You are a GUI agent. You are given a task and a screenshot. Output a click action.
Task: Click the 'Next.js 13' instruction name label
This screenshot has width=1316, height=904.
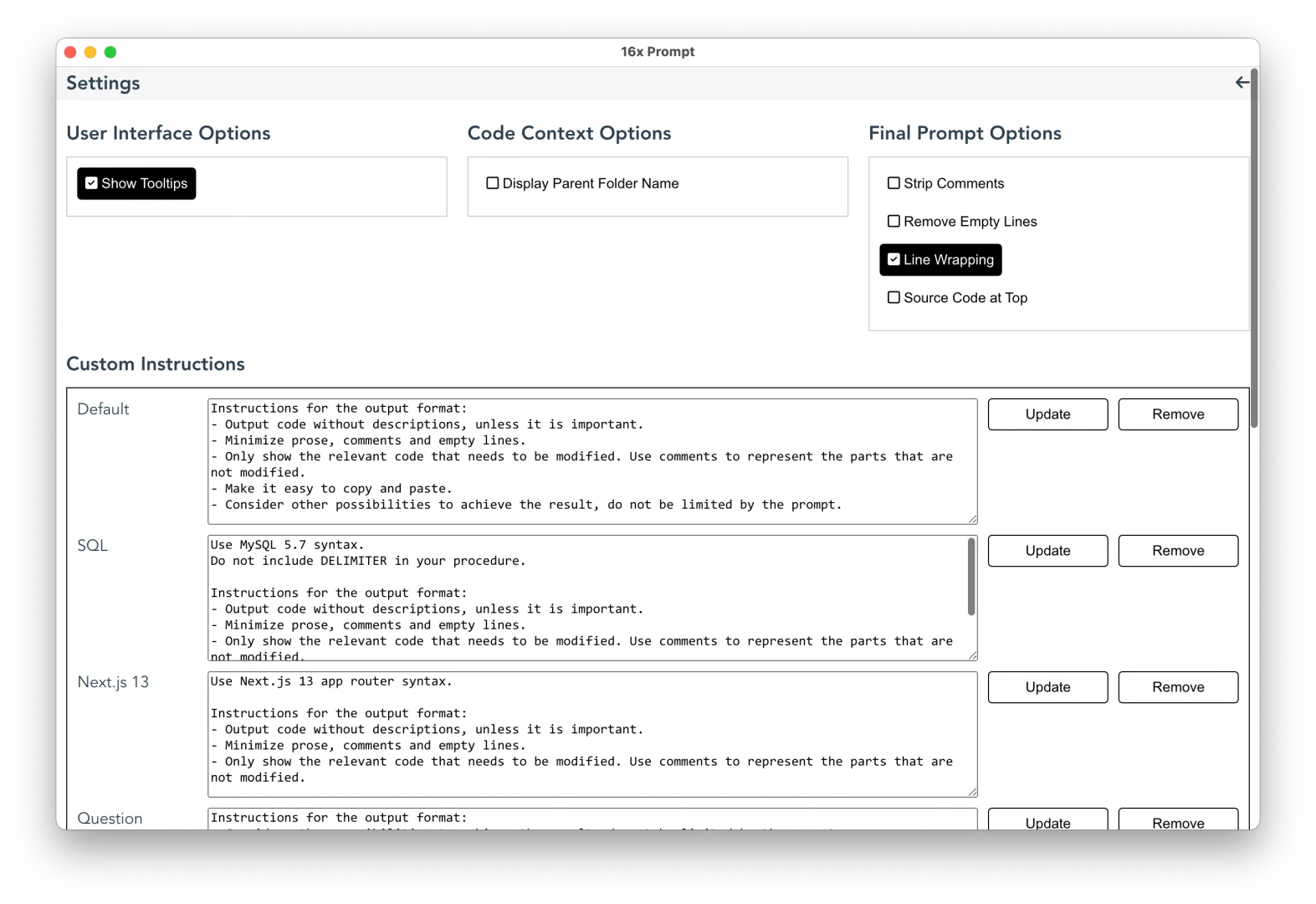click(x=113, y=682)
